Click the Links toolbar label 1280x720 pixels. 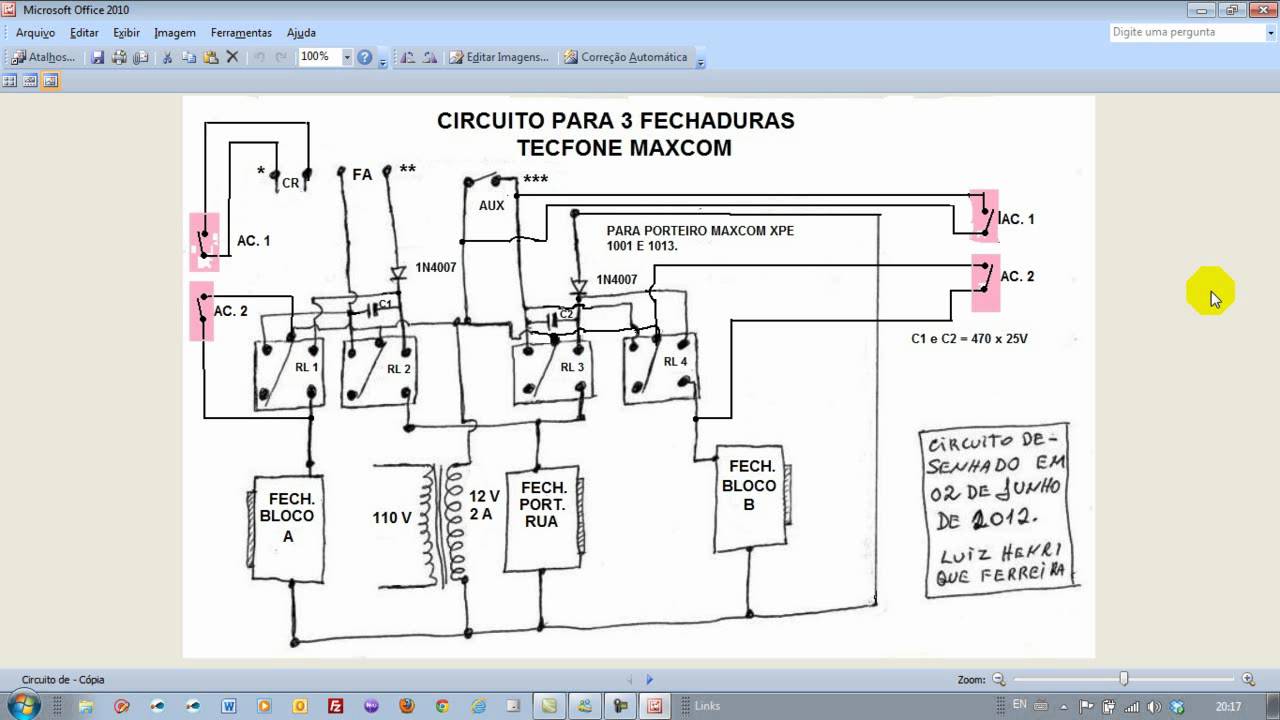[x=707, y=706]
